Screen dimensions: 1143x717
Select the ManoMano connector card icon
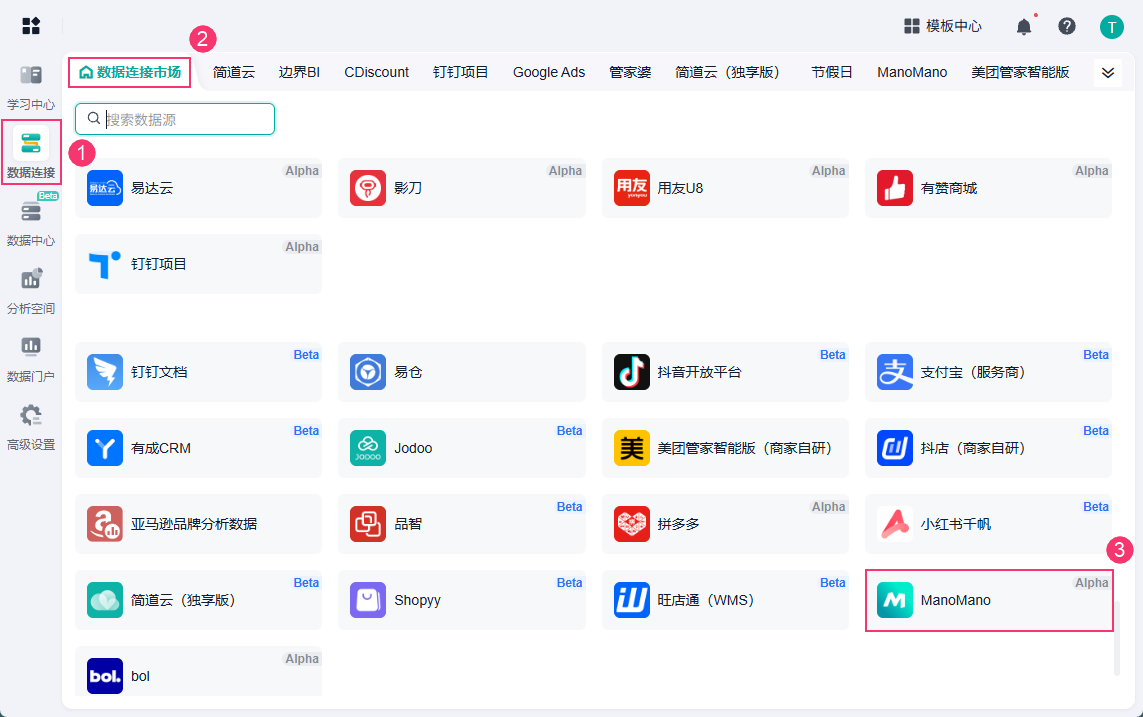[894, 600]
